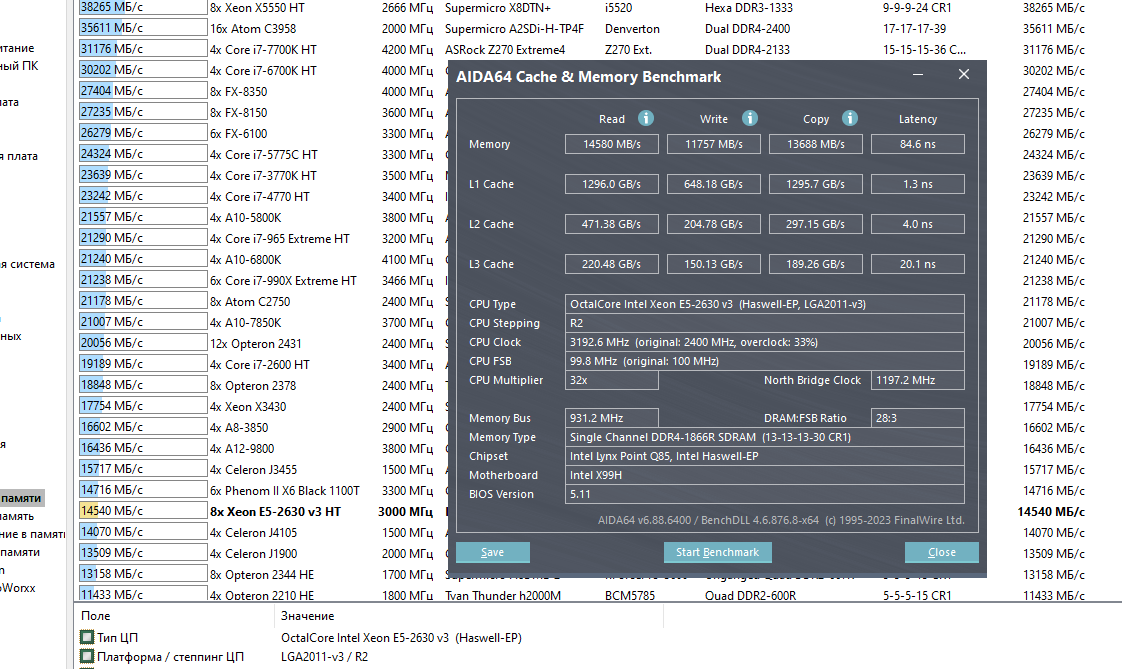The width and height of the screenshot is (1122, 669).
Task: Select the highlighted памяти sidebar item
Action: pos(21,498)
